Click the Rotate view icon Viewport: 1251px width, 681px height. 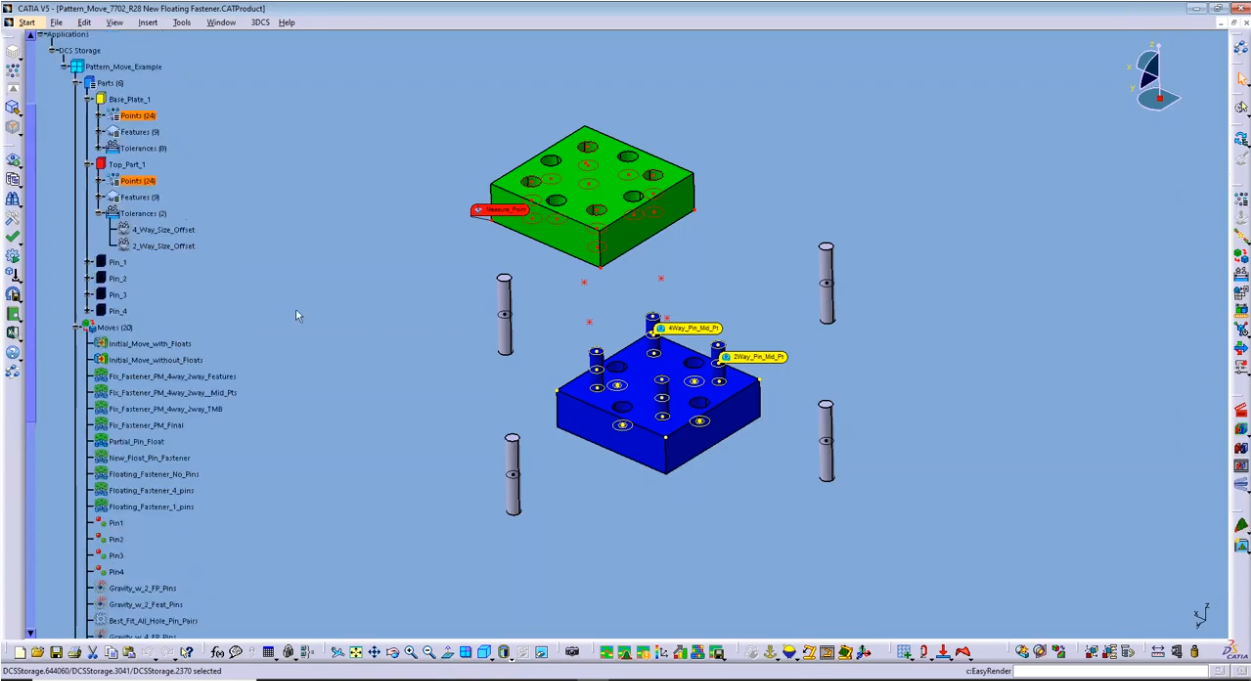click(391, 650)
